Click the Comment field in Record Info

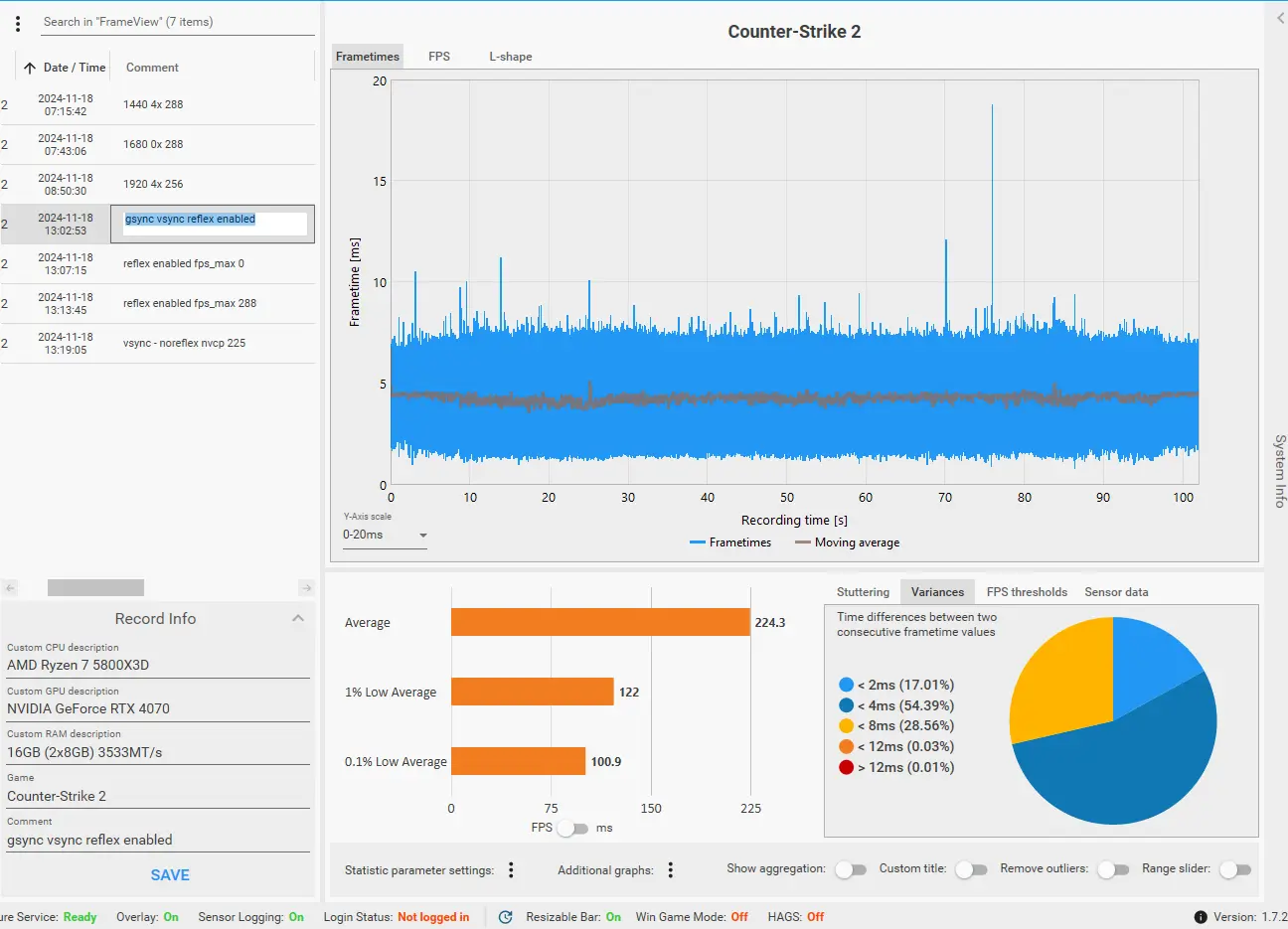(x=158, y=840)
